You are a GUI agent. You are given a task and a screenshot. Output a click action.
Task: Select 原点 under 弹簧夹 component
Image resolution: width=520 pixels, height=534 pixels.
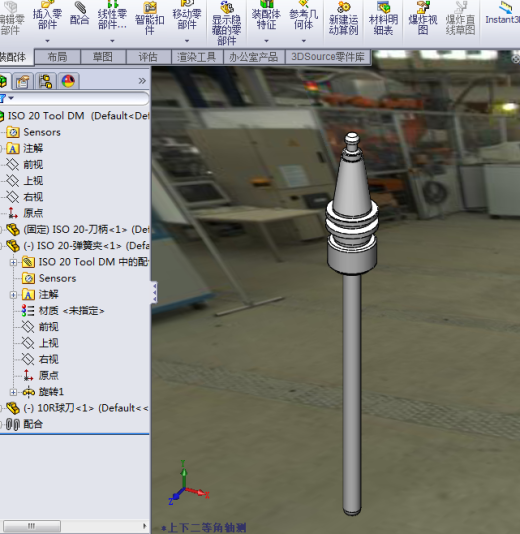(41, 376)
